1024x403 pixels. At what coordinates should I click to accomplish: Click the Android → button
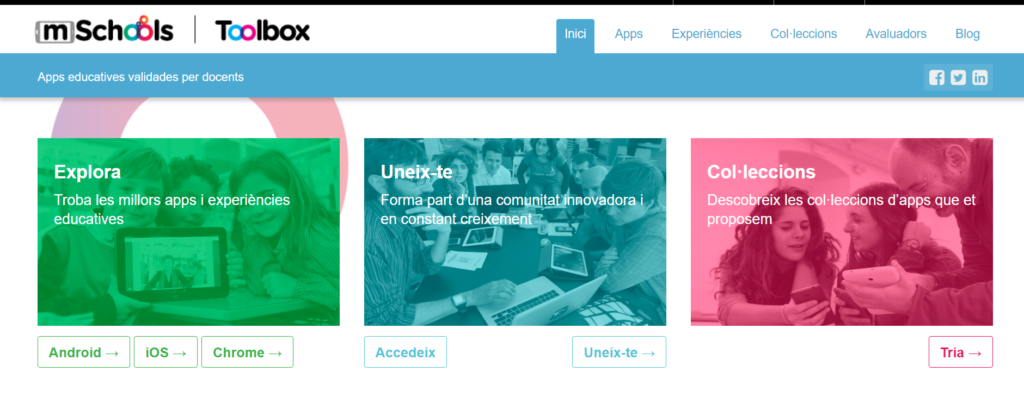(x=84, y=352)
